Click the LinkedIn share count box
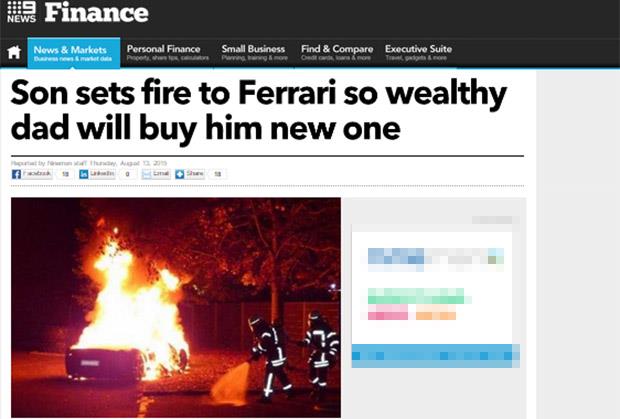The width and height of the screenshot is (620, 419). point(127,174)
